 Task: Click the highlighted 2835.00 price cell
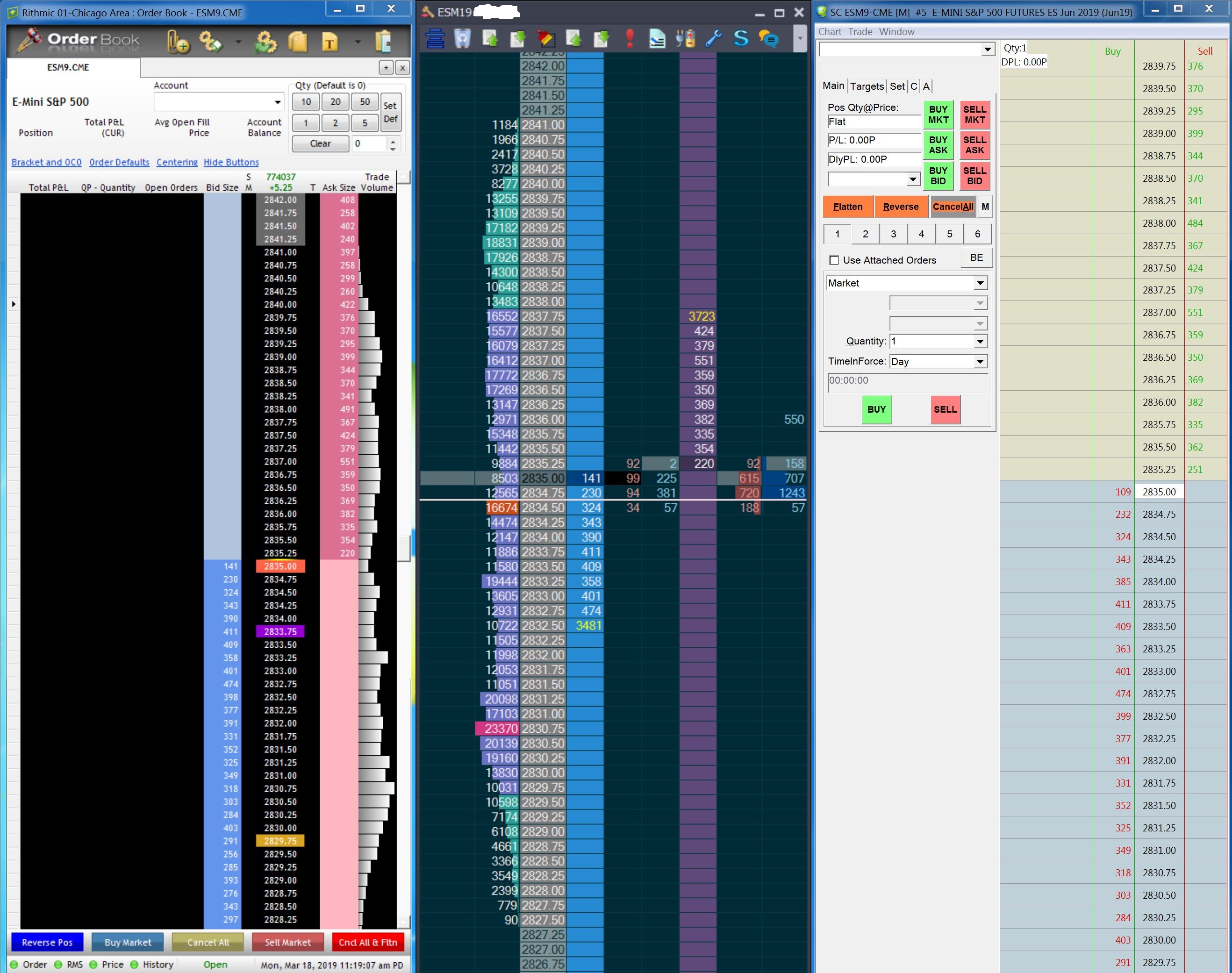[x=280, y=566]
